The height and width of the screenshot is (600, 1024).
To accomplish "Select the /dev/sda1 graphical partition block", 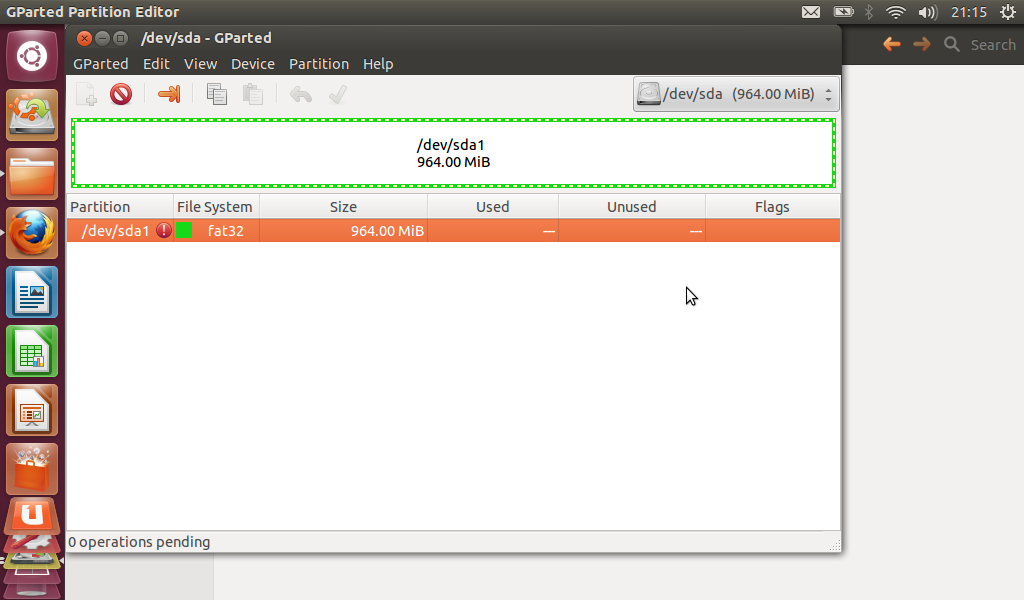I will coord(453,153).
